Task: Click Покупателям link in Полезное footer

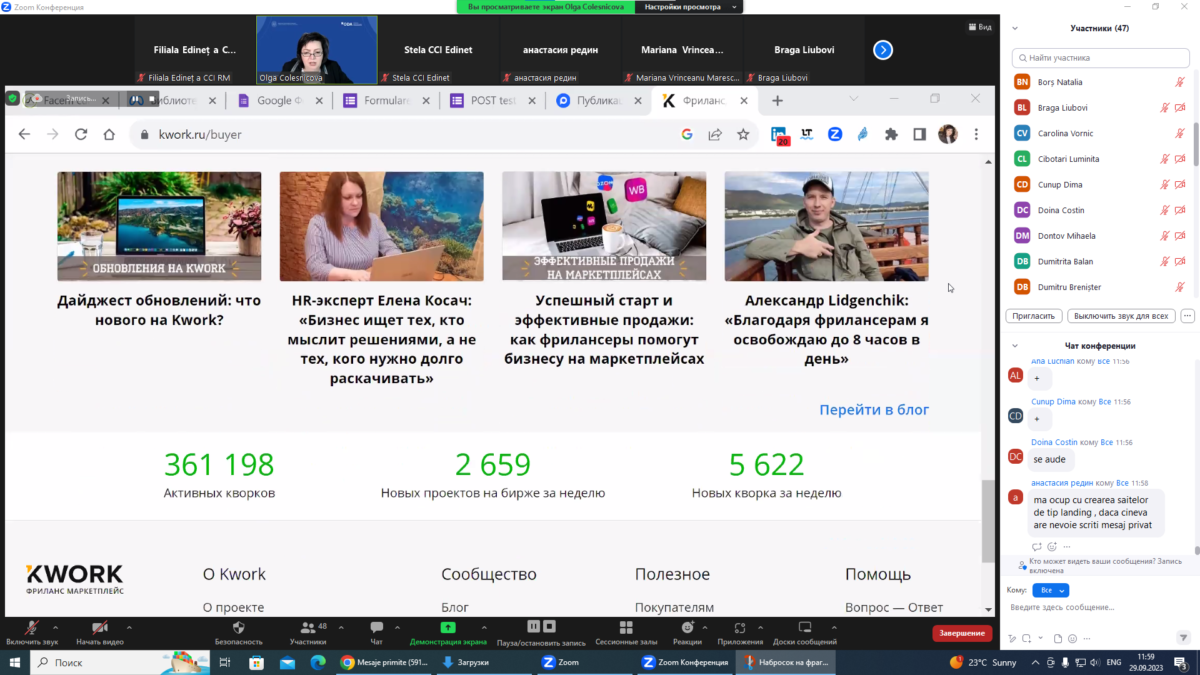Action: pyautogui.click(x=674, y=607)
